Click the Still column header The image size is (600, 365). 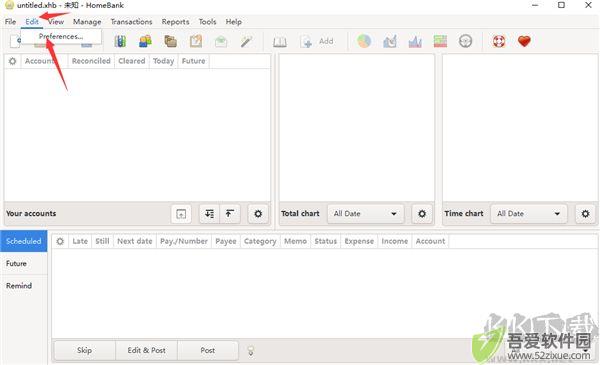(x=102, y=241)
